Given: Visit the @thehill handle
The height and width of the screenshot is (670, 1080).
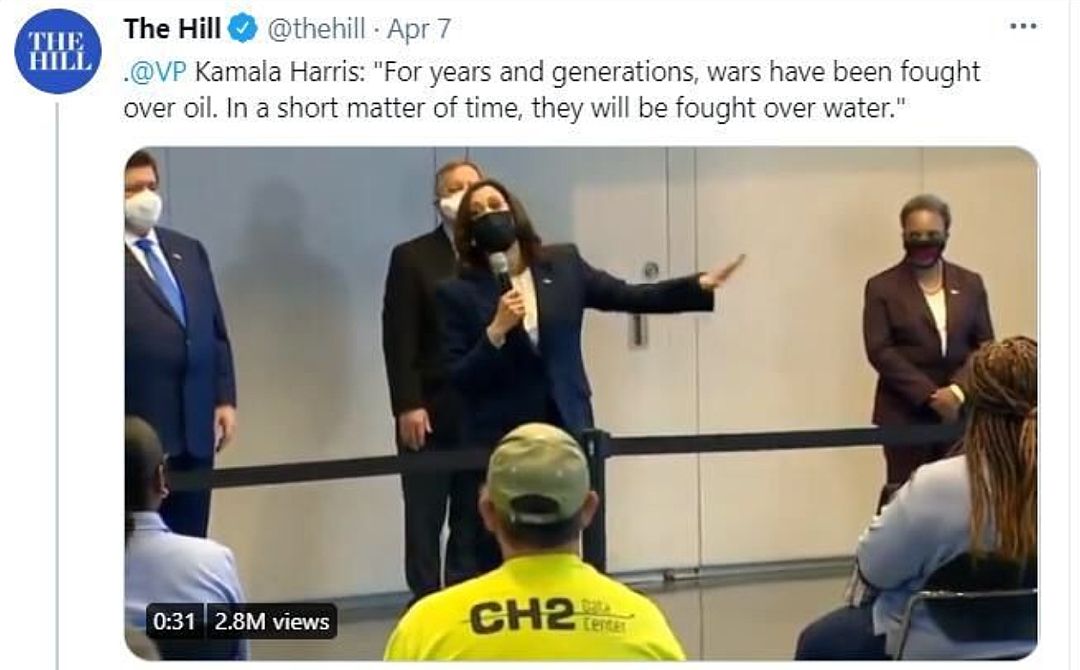Looking at the screenshot, I should click(315, 29).
